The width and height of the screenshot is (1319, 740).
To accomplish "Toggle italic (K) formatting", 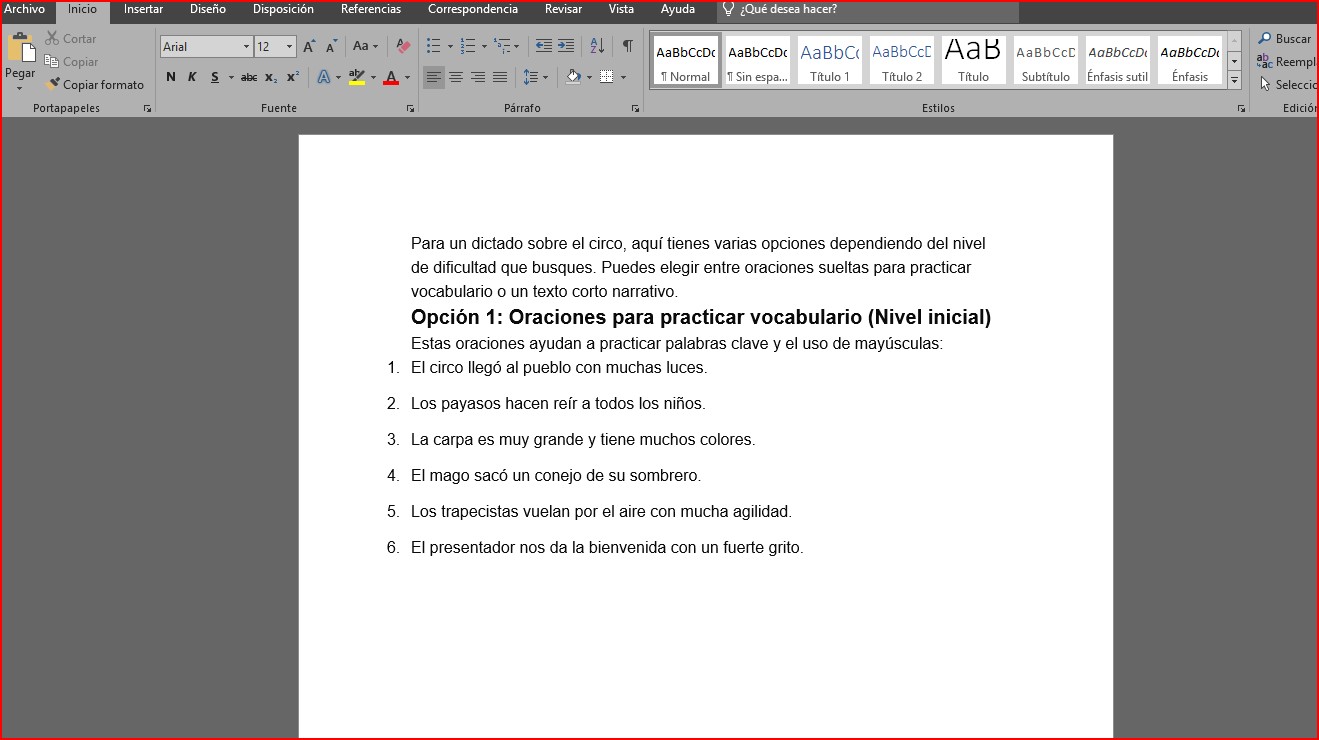I will point(192,77).
